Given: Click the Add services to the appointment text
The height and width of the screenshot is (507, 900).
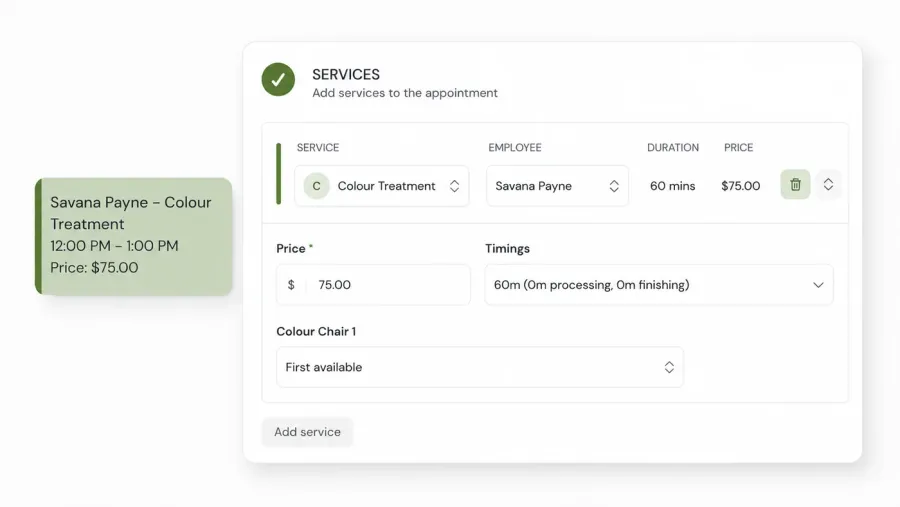Looking at the screenshot, I should pos(405,93).
